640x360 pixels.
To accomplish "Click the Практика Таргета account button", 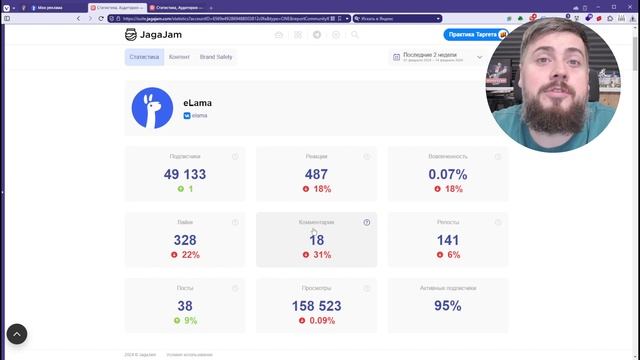I will (476, 35).
